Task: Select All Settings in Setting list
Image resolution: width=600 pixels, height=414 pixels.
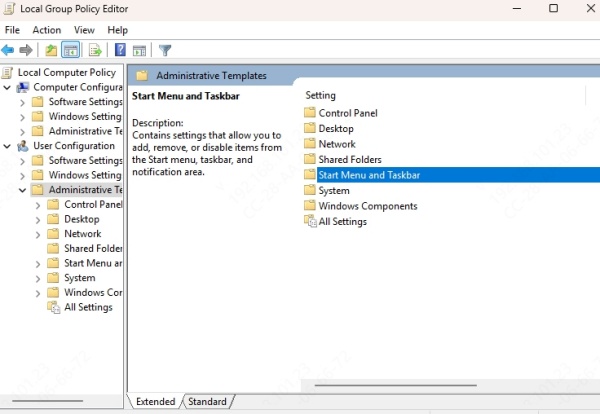Action: (x=342, y=221)
